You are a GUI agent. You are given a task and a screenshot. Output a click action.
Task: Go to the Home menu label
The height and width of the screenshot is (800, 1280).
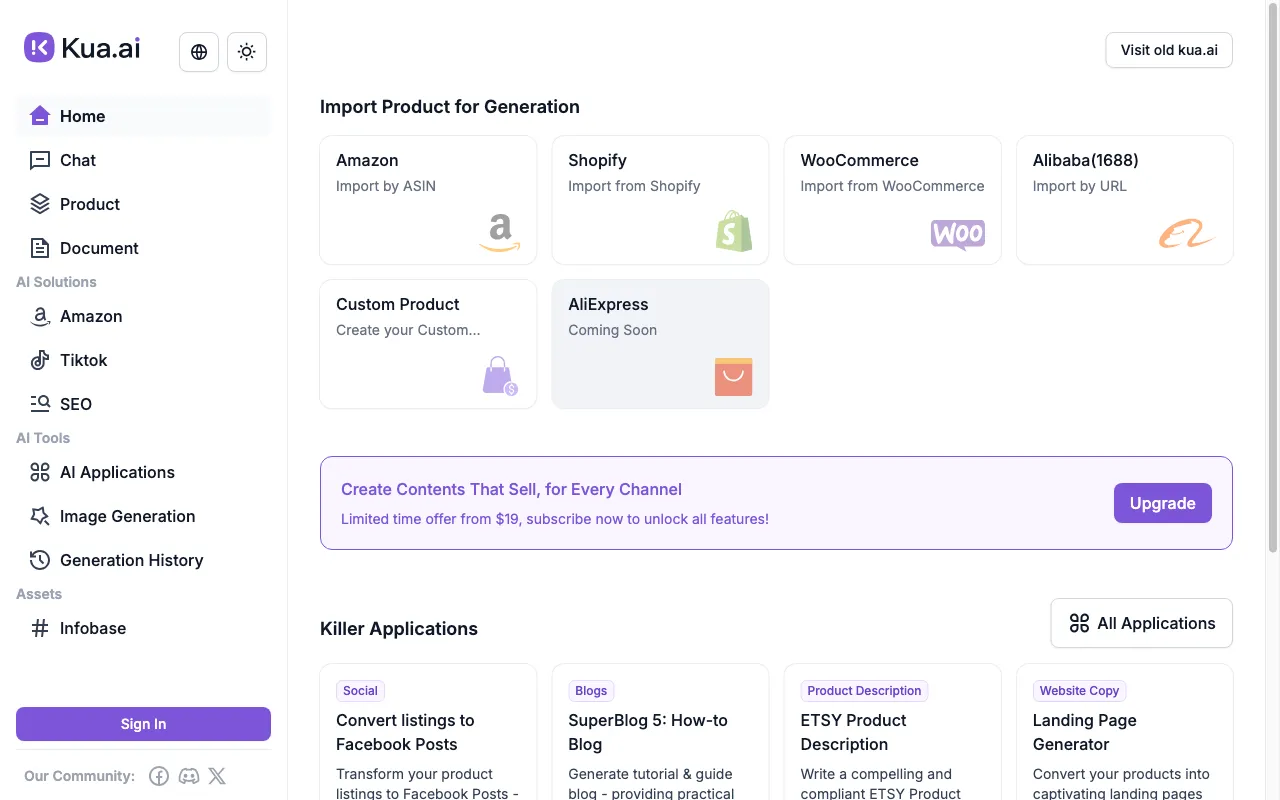[x=82, y=116]
